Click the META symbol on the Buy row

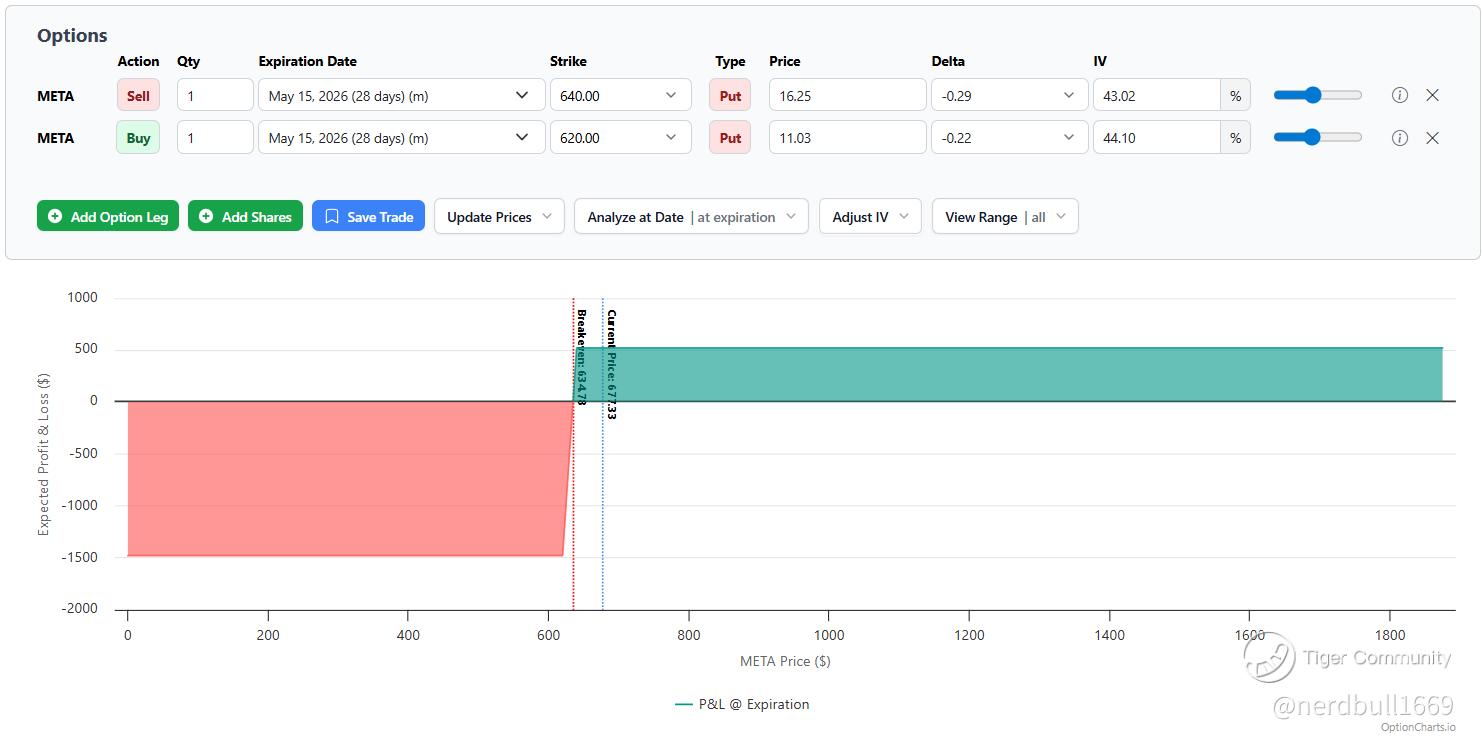(x=56, y=138)
